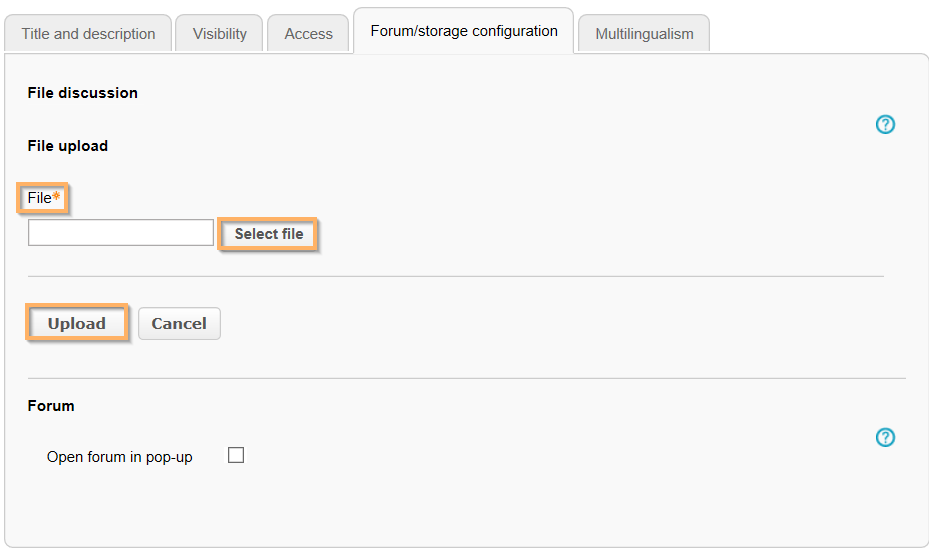
Task: Go to the Access tab
Action: click(308, 34)
